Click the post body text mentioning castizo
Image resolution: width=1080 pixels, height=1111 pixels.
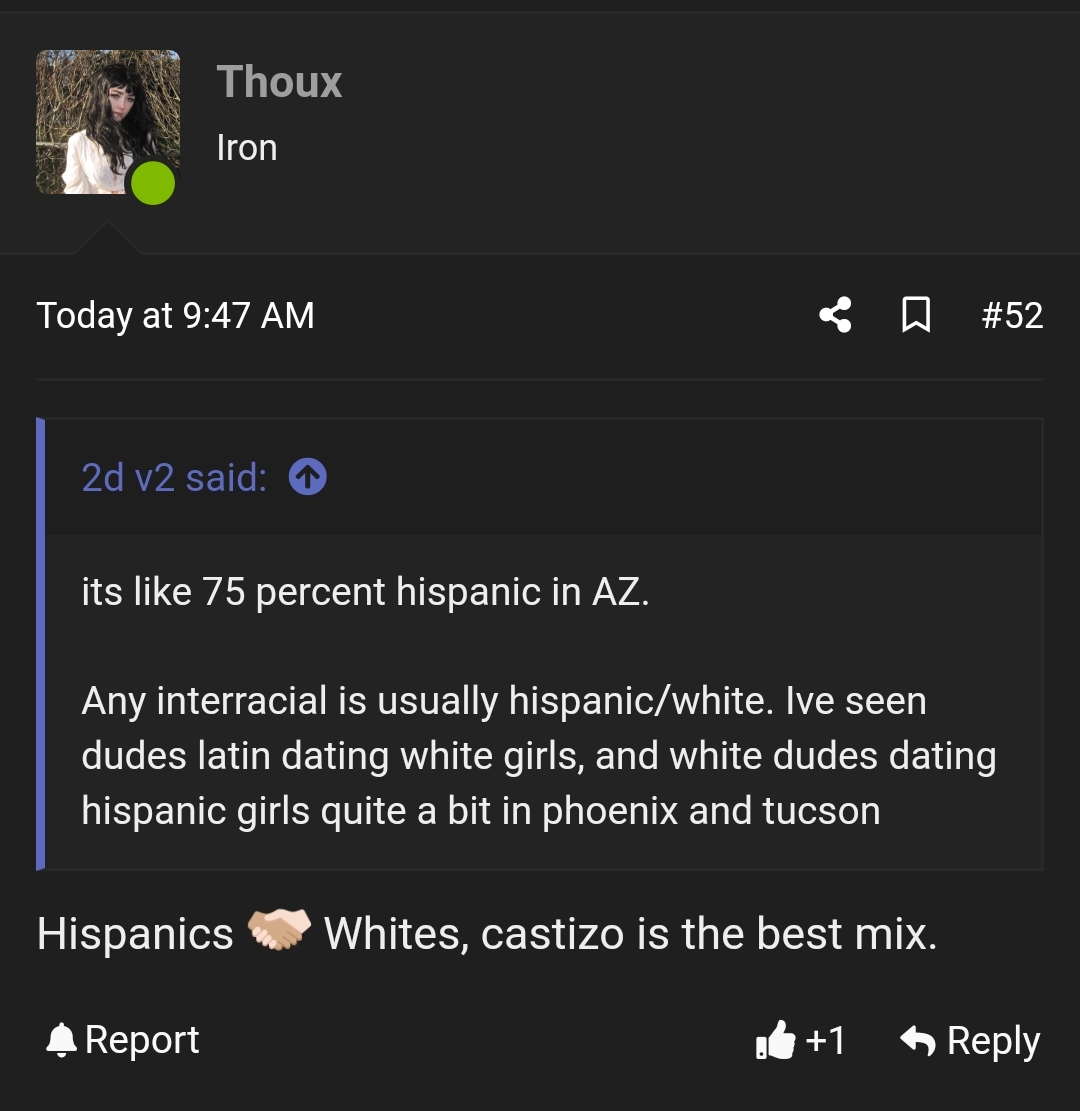(x=630, y=934)
